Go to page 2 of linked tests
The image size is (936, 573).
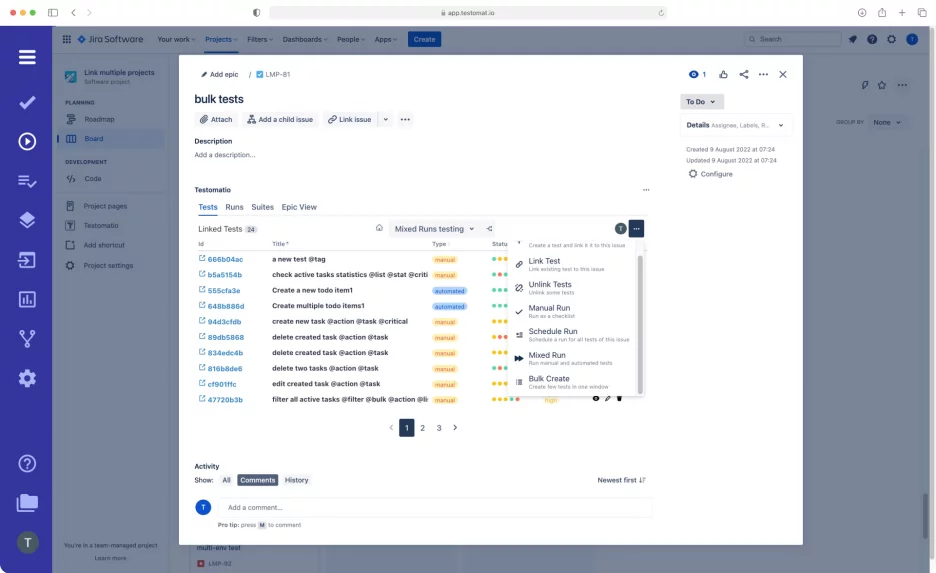(423, 428)
